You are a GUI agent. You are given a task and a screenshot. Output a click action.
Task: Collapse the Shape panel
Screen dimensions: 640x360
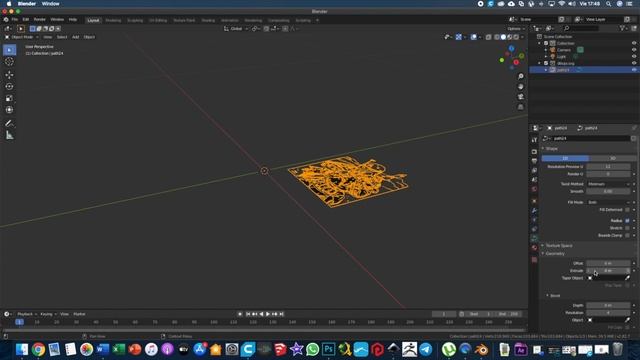click(x=550, y=149)
